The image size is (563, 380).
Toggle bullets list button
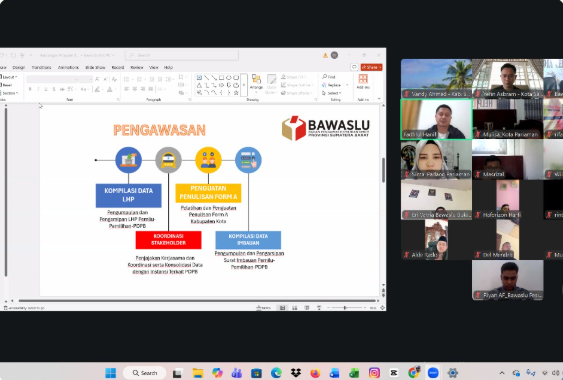click(127, 79)
